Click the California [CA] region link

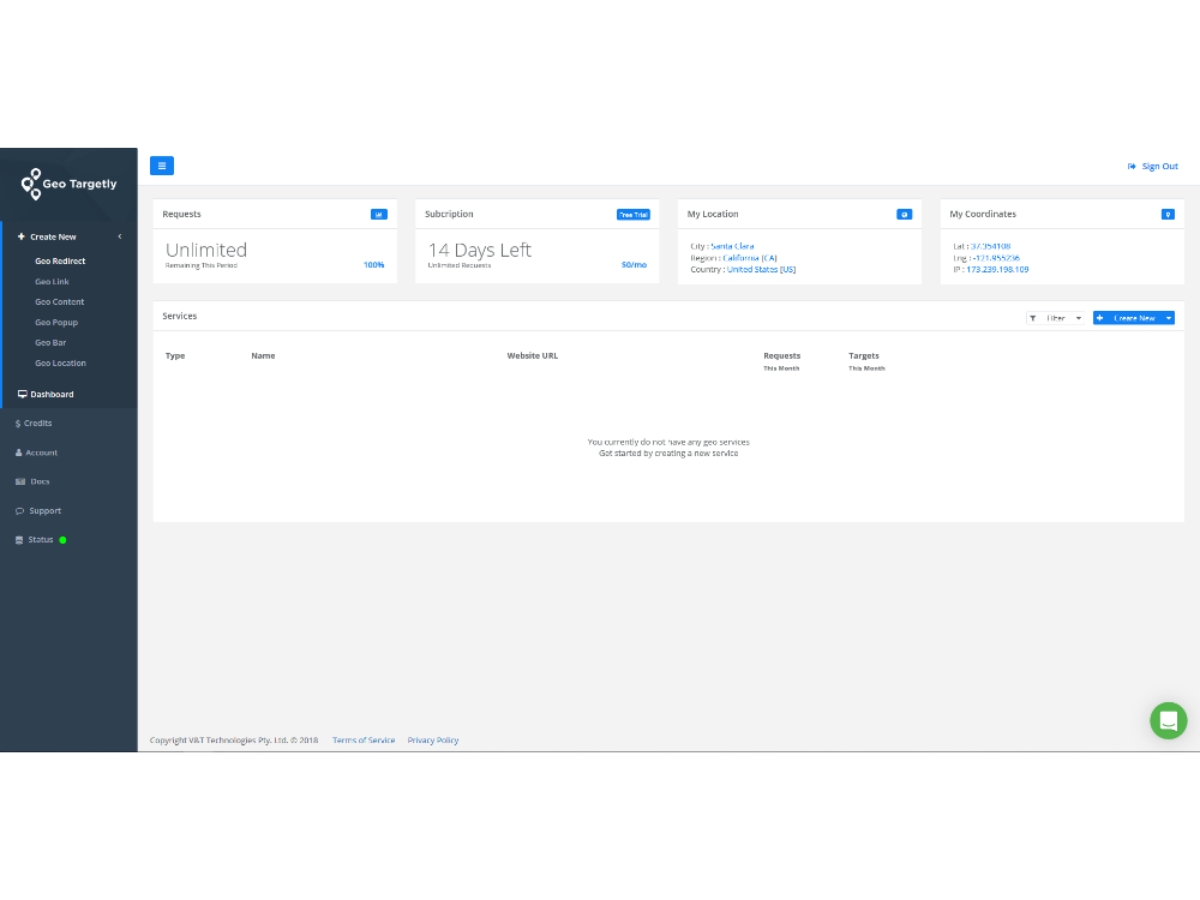[750, 258]
